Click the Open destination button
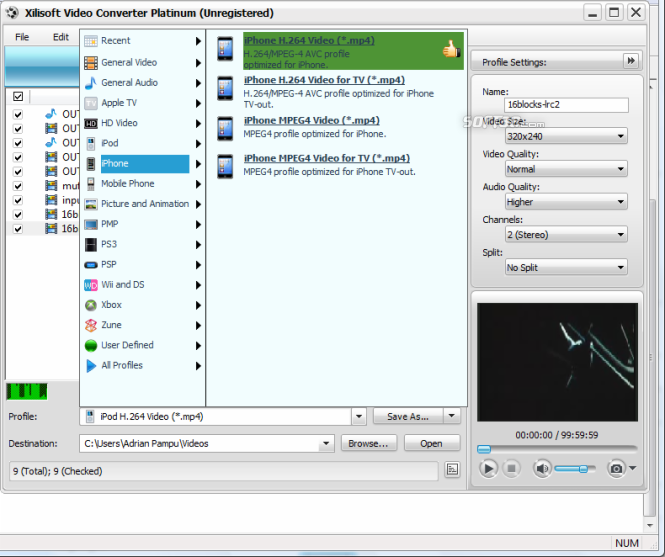The image size is (665, 557). pyautogui.click(x=431, y=443)
